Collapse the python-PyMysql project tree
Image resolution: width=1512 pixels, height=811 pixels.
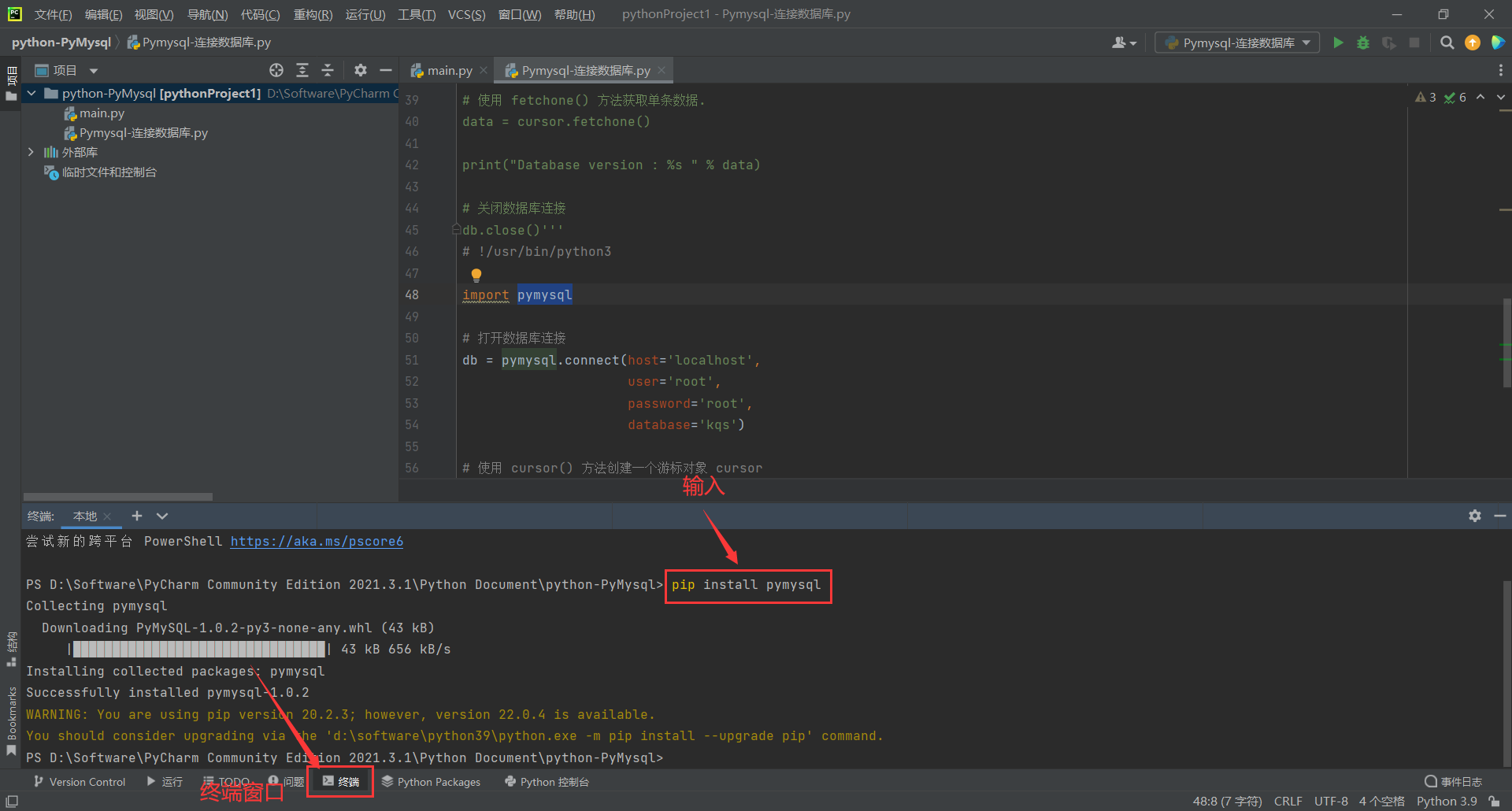[x=31, y=93]
